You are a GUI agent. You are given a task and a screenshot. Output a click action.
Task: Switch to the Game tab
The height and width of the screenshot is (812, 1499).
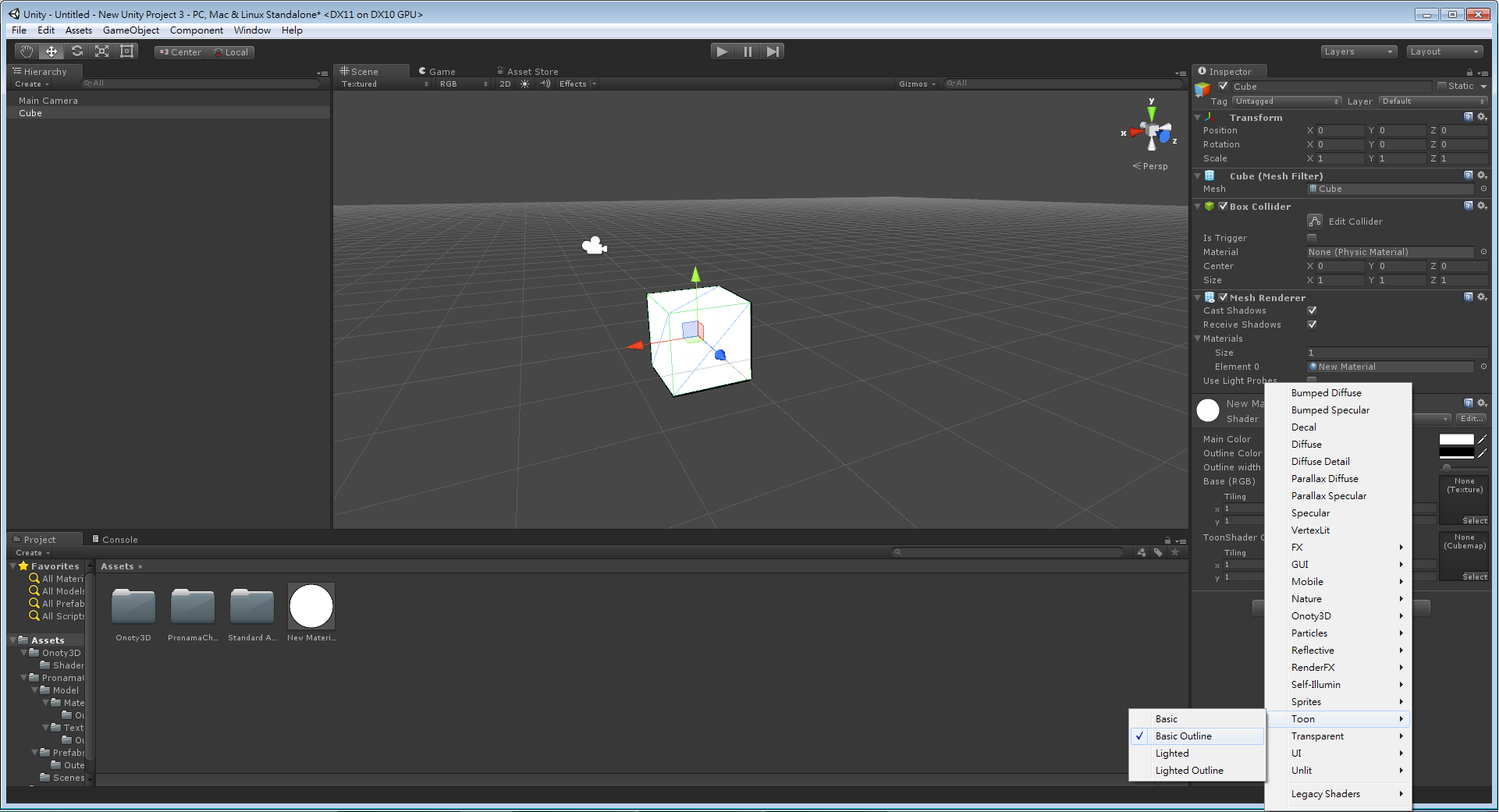click(437, 72)
